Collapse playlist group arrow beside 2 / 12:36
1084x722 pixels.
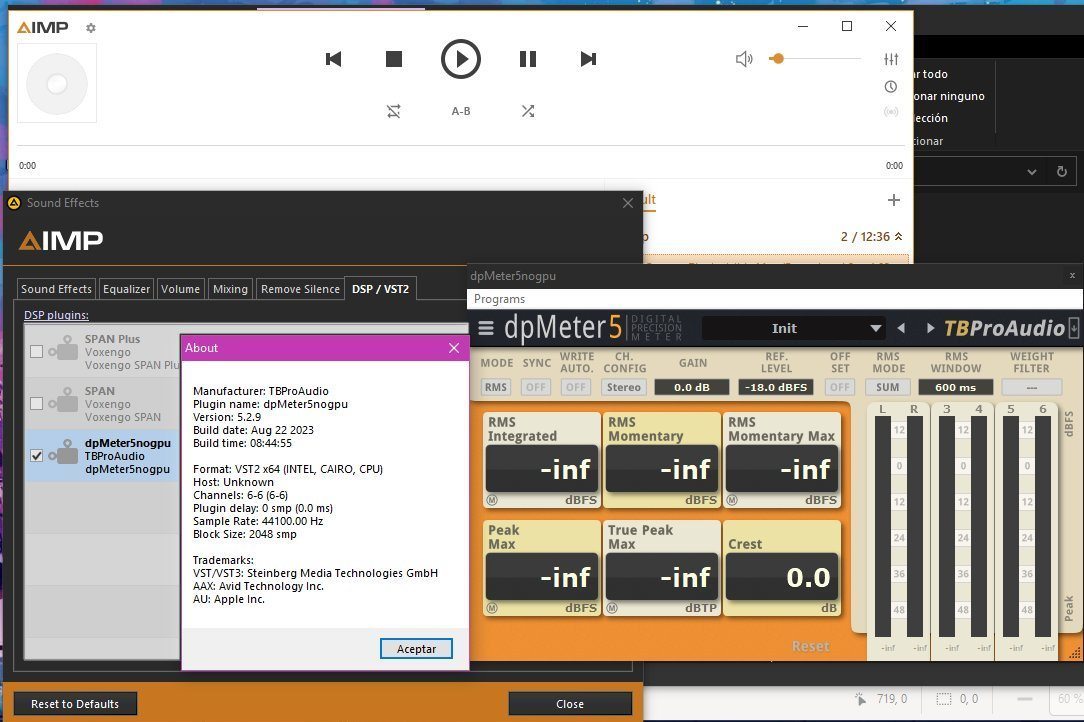point(898,237)
